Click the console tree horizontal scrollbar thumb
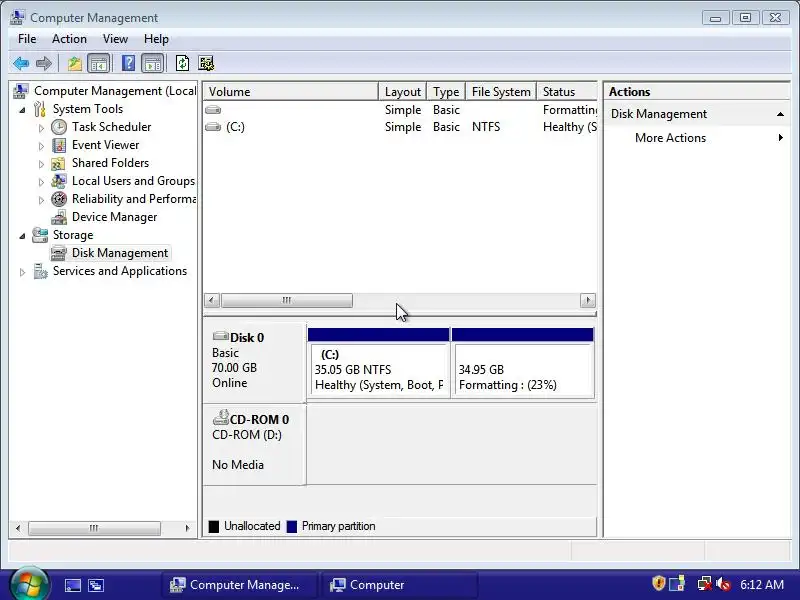The height and width of the screenshot is (600, 800). pos(94,529)
